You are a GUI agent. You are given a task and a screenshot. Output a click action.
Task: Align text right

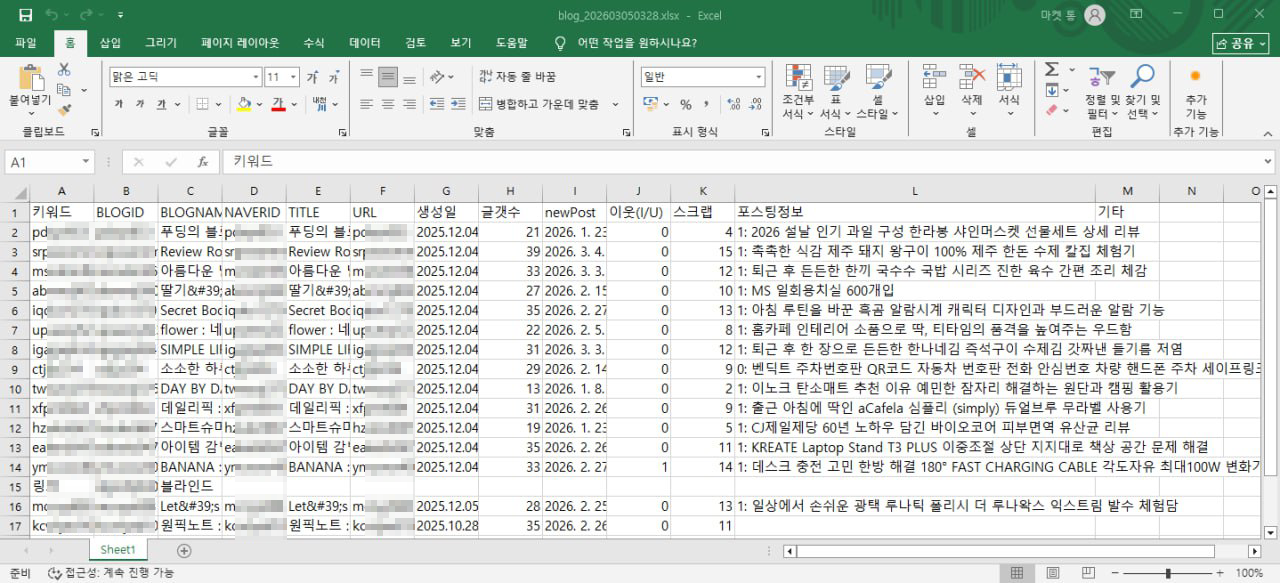click(410, 104)
